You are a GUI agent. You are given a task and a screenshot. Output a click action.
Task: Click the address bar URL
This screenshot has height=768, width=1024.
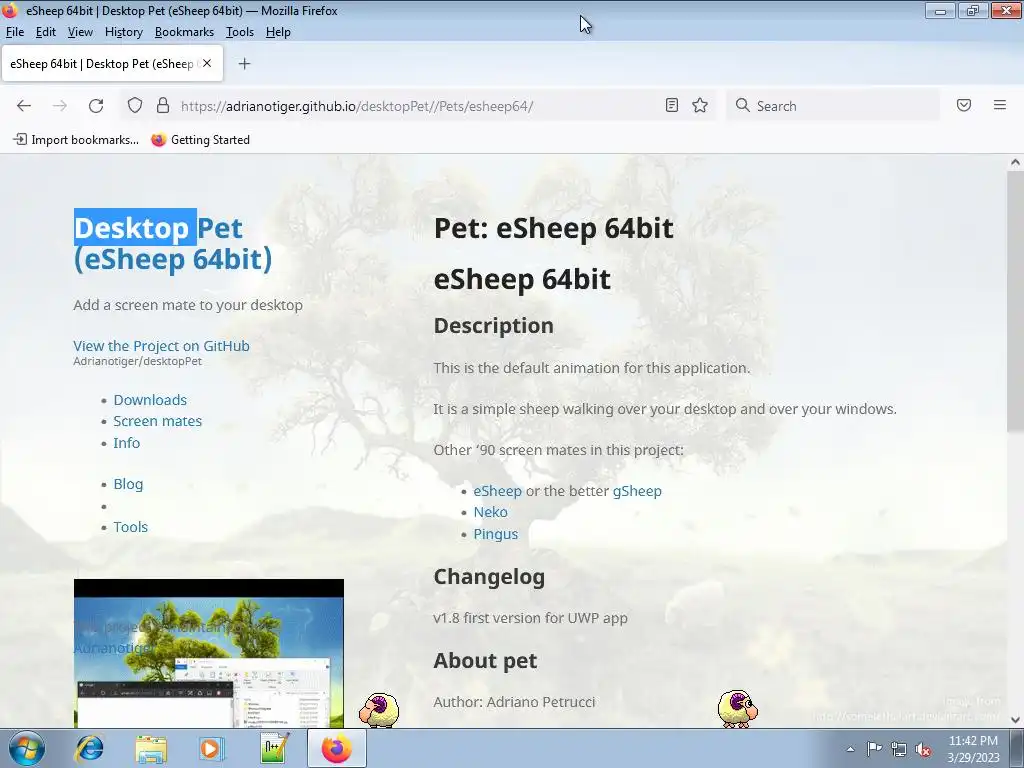(357, 106)
